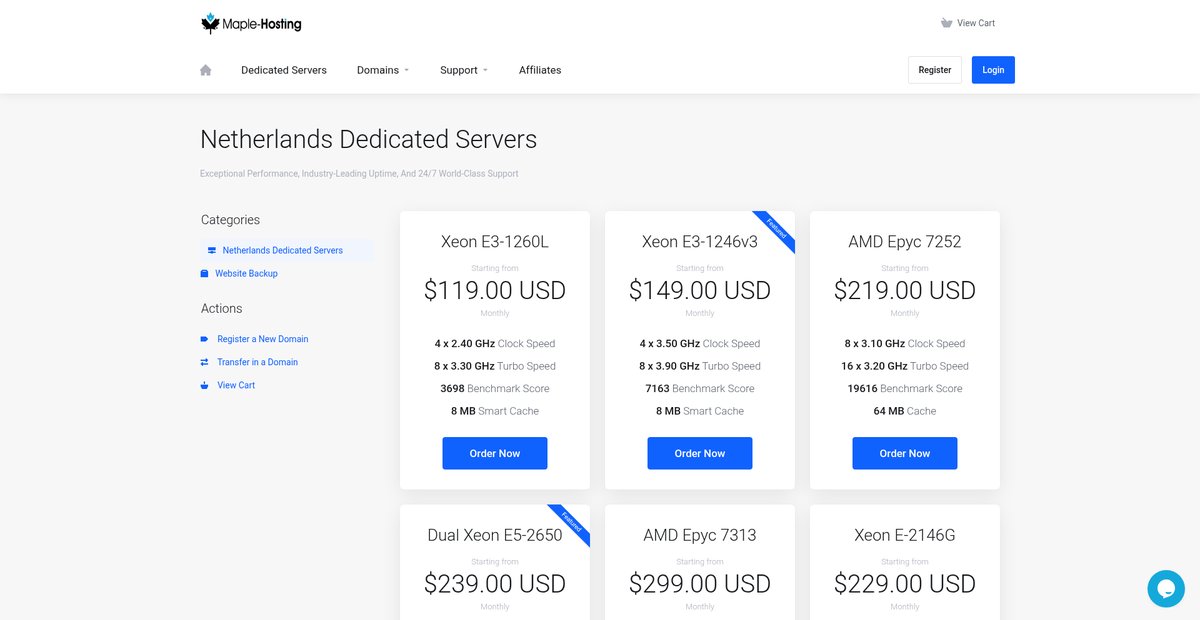Click the Netherlands Dedicated Servers page heading
The height and width of the screenshot is (620, 1200).
[x=369, y=139]
